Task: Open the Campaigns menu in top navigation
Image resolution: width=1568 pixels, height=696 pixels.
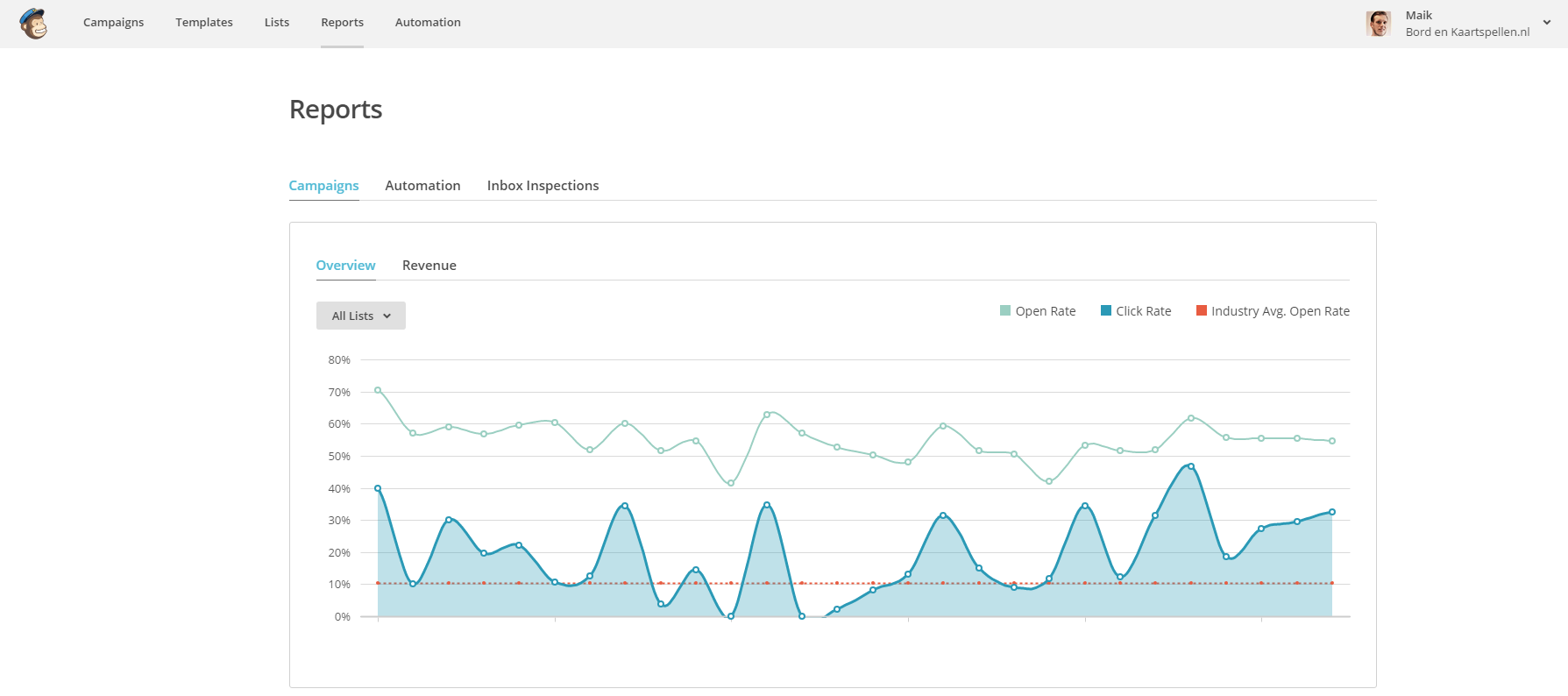Action: click(x=113, y=22)
